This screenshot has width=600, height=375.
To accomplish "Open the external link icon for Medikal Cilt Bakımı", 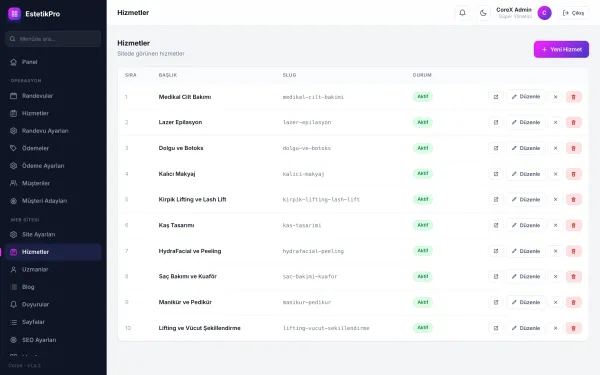I will 496,97.
